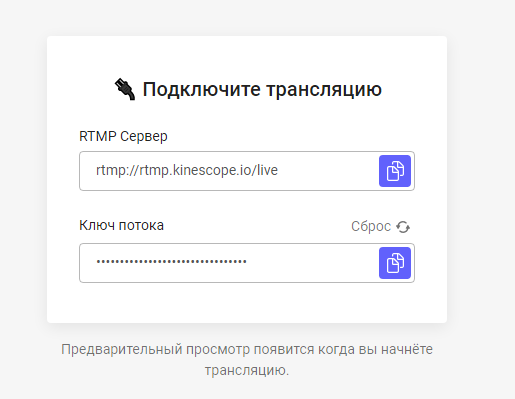The height and width of the screenshot is (399, 515).
Task: Copy the RTMP server URL to clipboard
Action: 395,171
